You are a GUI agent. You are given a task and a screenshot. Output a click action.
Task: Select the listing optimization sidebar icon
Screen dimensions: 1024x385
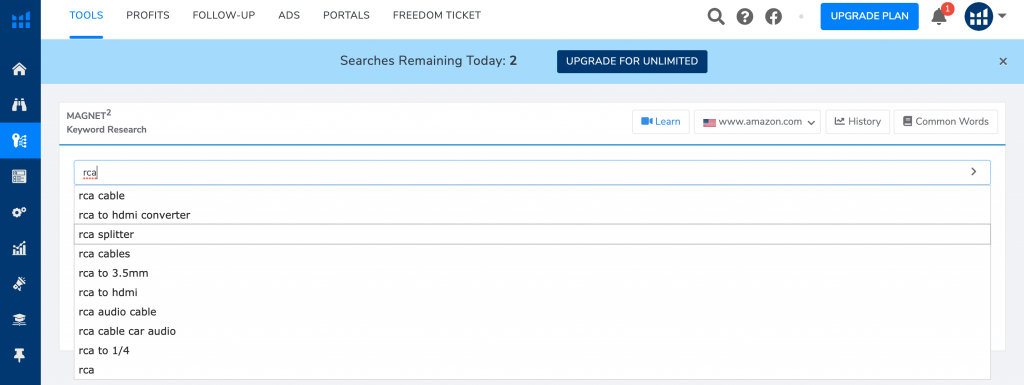pos(20,176)
